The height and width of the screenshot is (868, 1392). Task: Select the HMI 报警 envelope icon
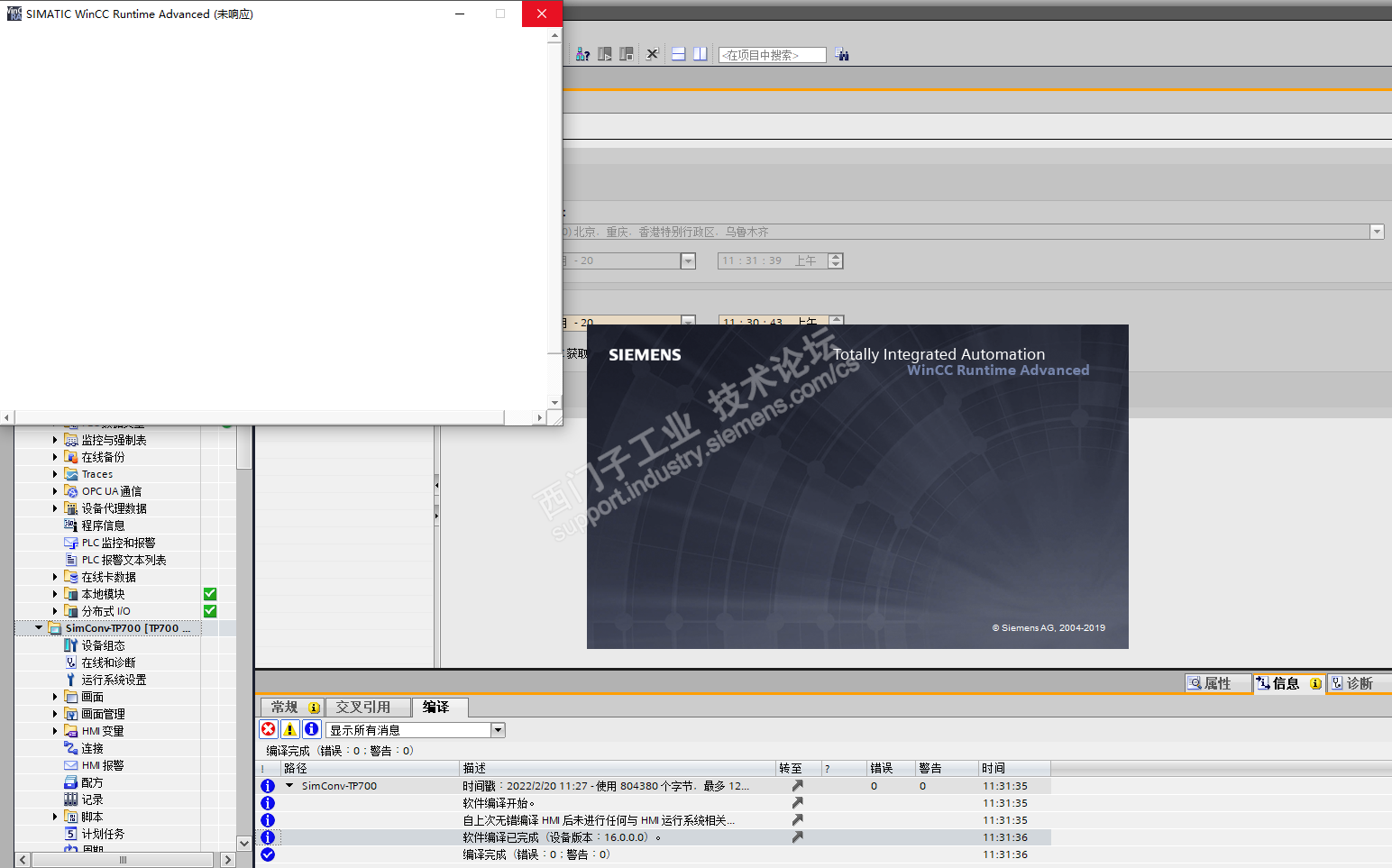[x=70, y=765]
